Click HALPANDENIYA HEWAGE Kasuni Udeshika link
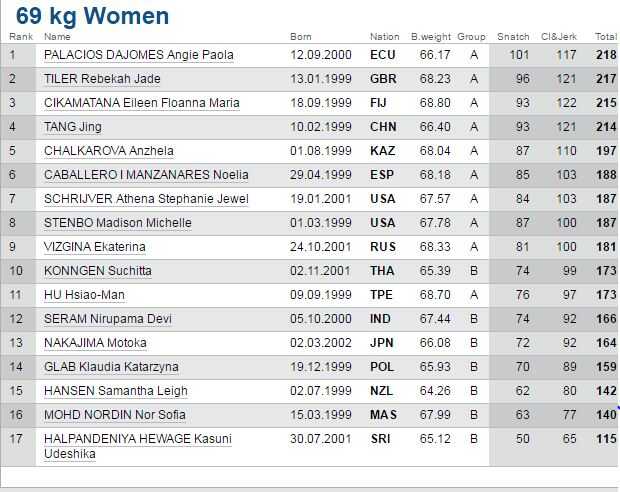This screenshot has width=620, height=492. pos(138,446)
